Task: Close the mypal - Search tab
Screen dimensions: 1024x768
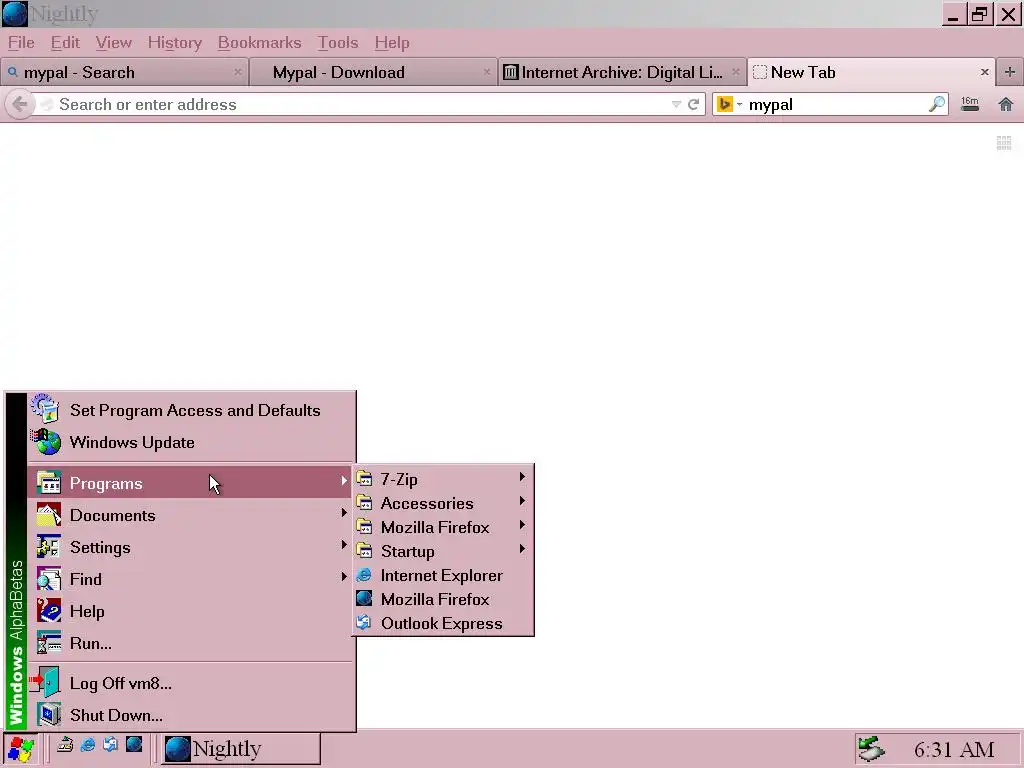Action: [x=238, y=72]
